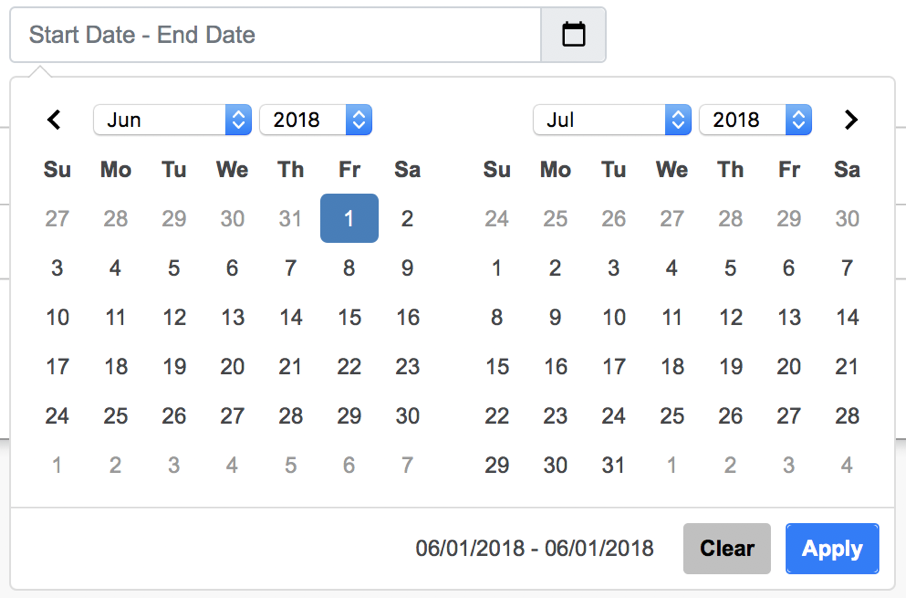Focus the Start Date - End Date field
This screenshot has height=598, width=906.
(x=275, y=35)
